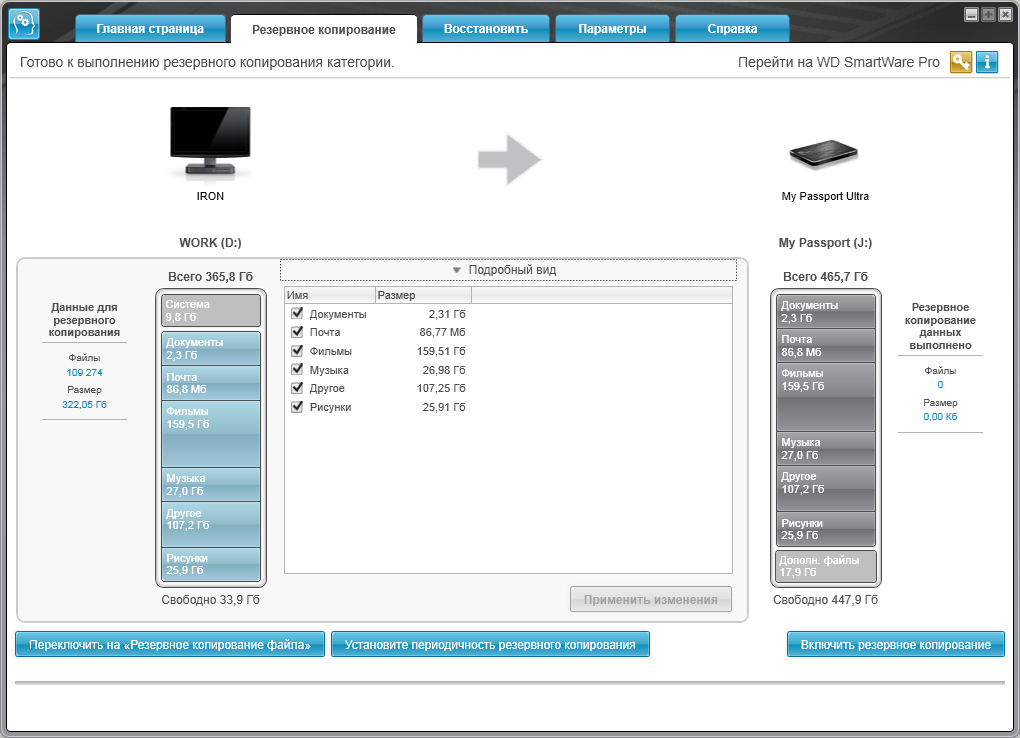
Task: Click the Всего 365,8 Гб total label
Action: click(x=210, y=277)
